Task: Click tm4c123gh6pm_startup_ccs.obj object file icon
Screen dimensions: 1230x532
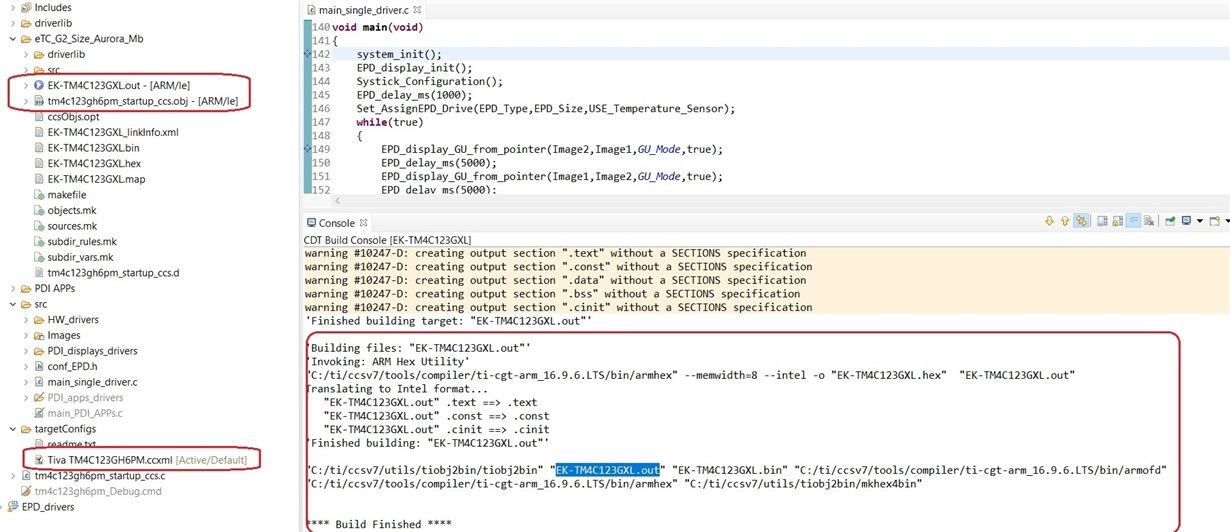Action: coord(39,101)
